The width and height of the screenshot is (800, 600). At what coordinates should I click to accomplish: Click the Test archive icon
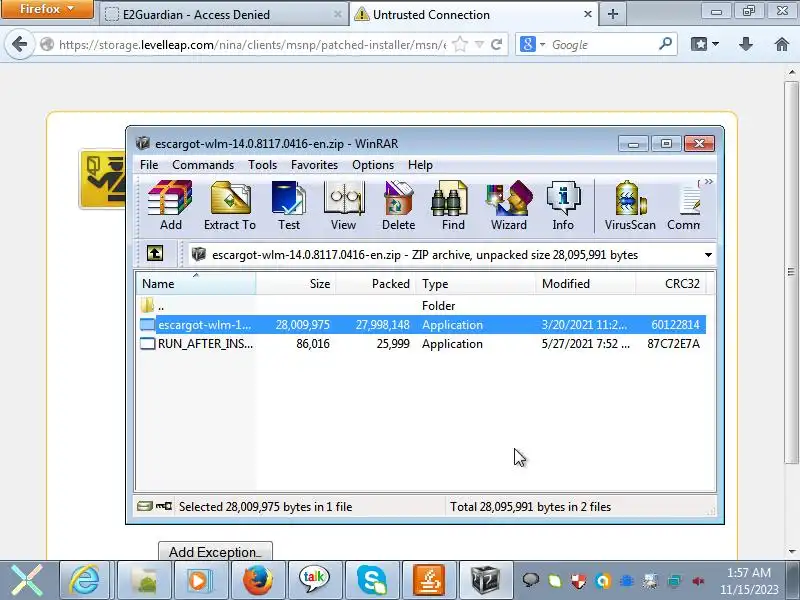click(x=289, y=206)
